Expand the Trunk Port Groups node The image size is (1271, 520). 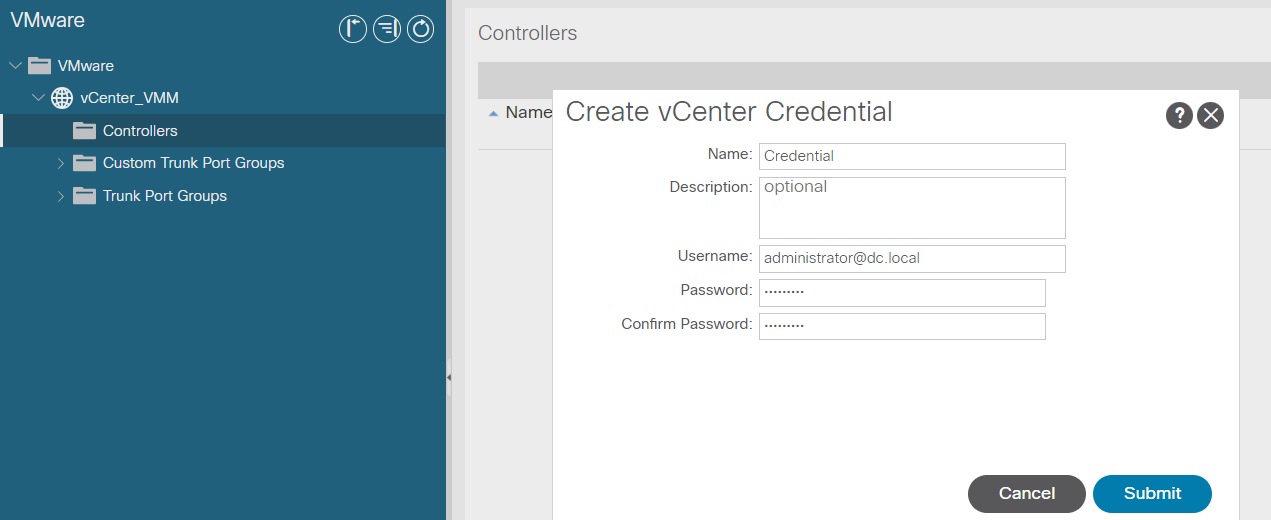pos(61,196)
